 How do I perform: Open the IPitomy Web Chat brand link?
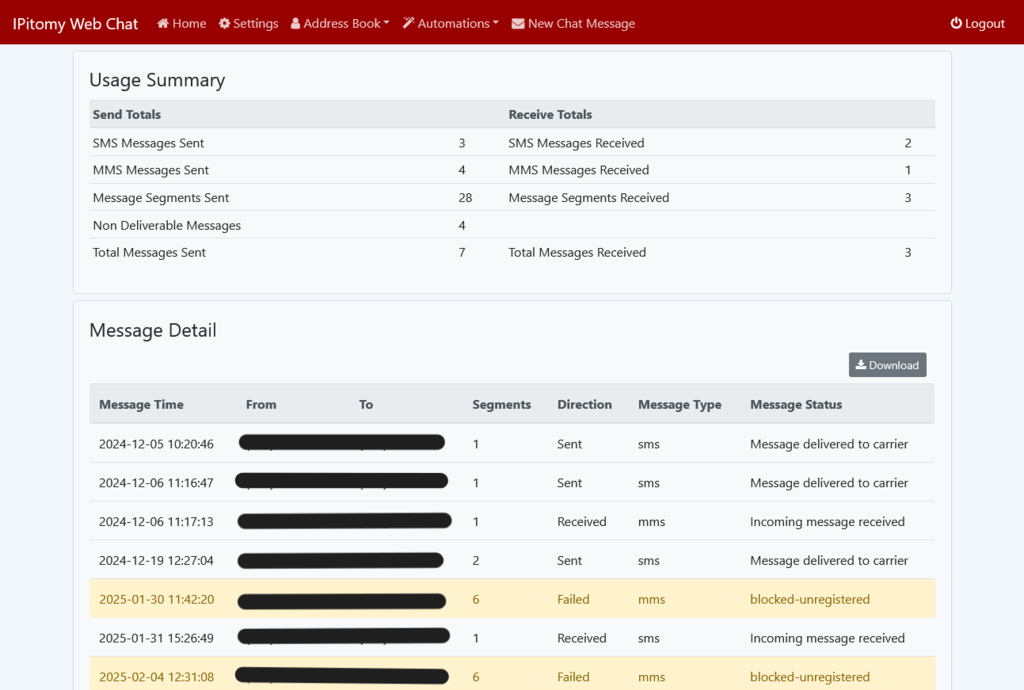click(75, 24)
